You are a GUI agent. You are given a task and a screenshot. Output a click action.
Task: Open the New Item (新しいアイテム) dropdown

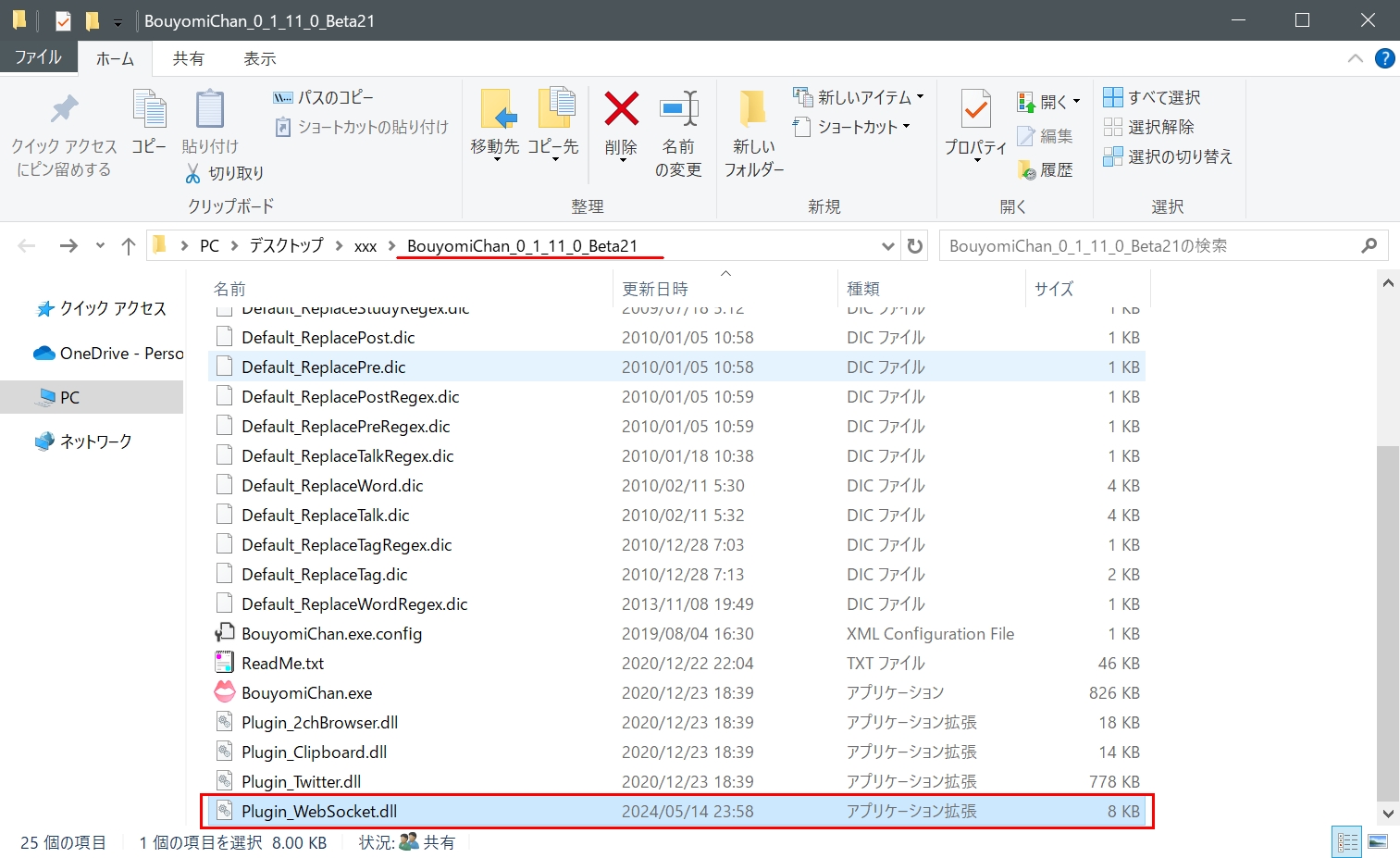(x=859, y=97)
